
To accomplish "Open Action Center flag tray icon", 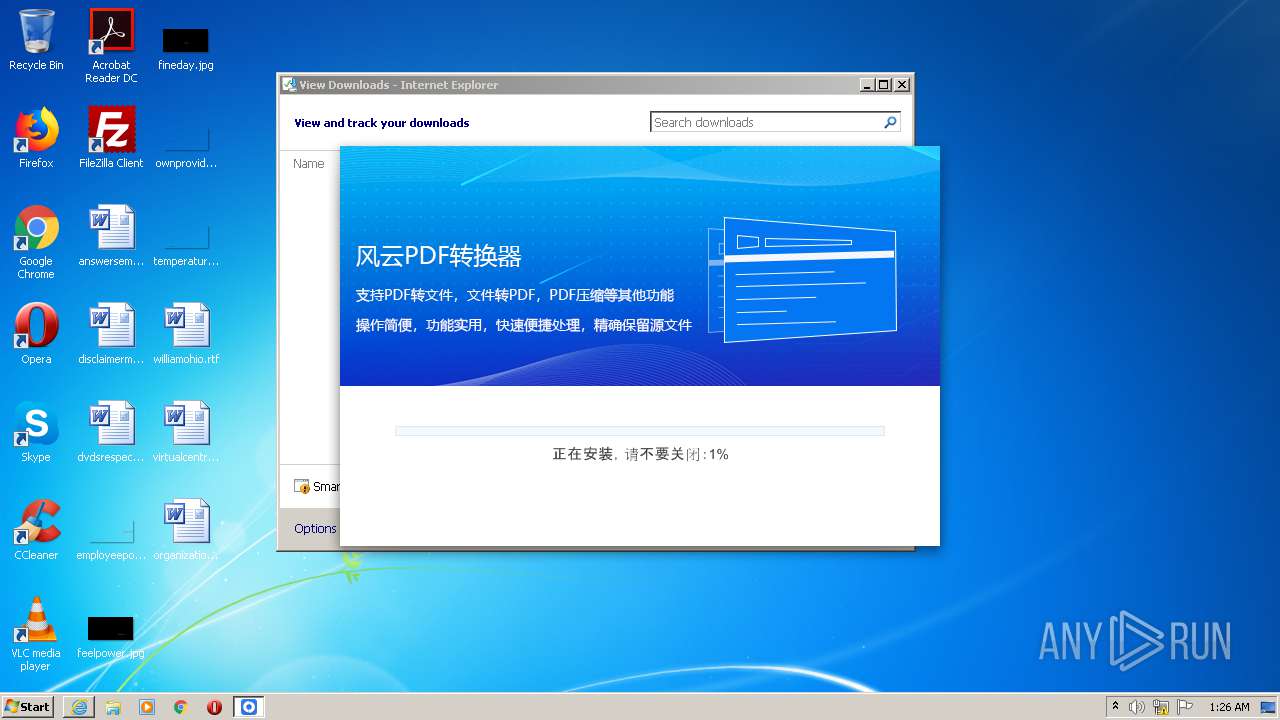I will 1185,707.
